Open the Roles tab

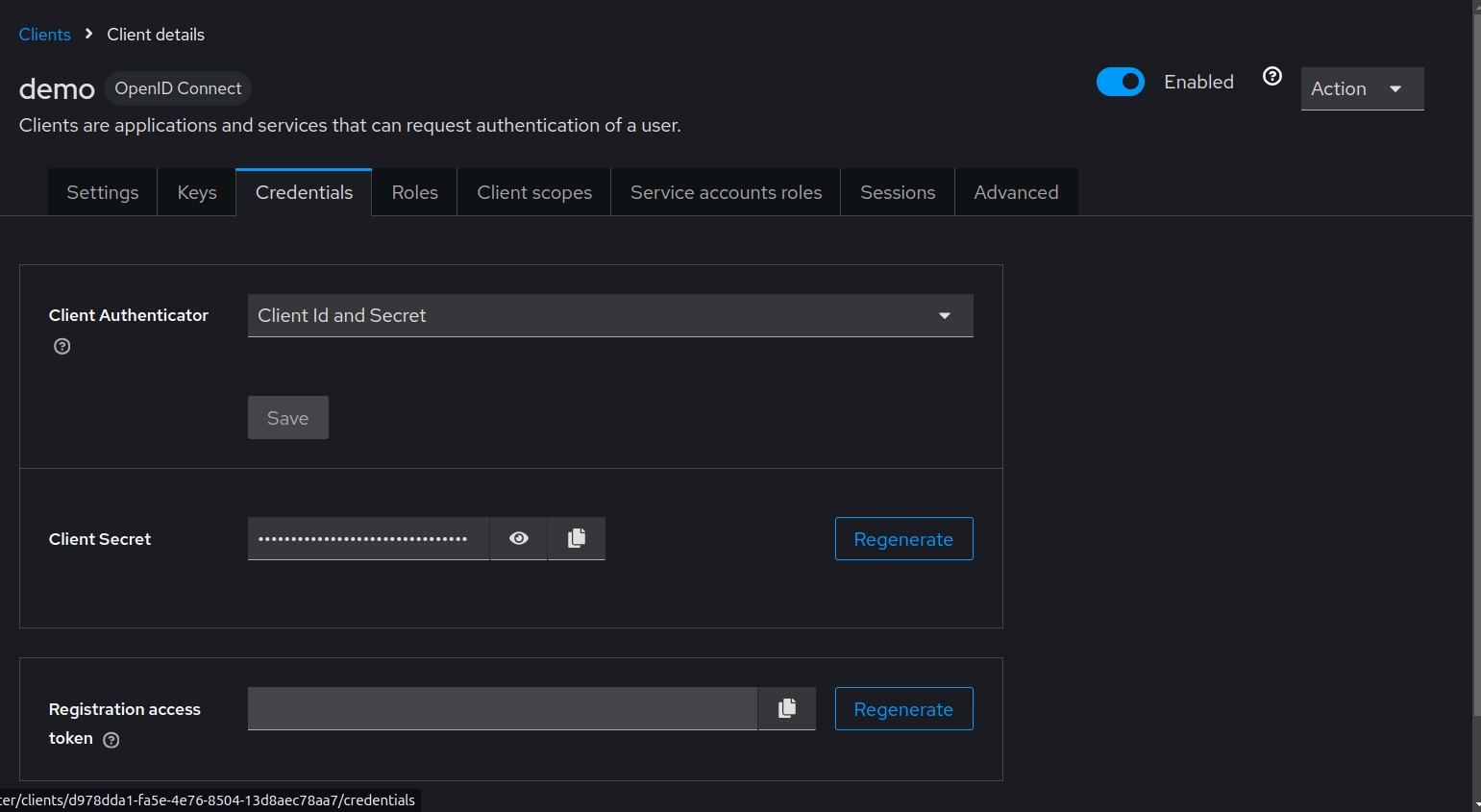click(415, 192)
